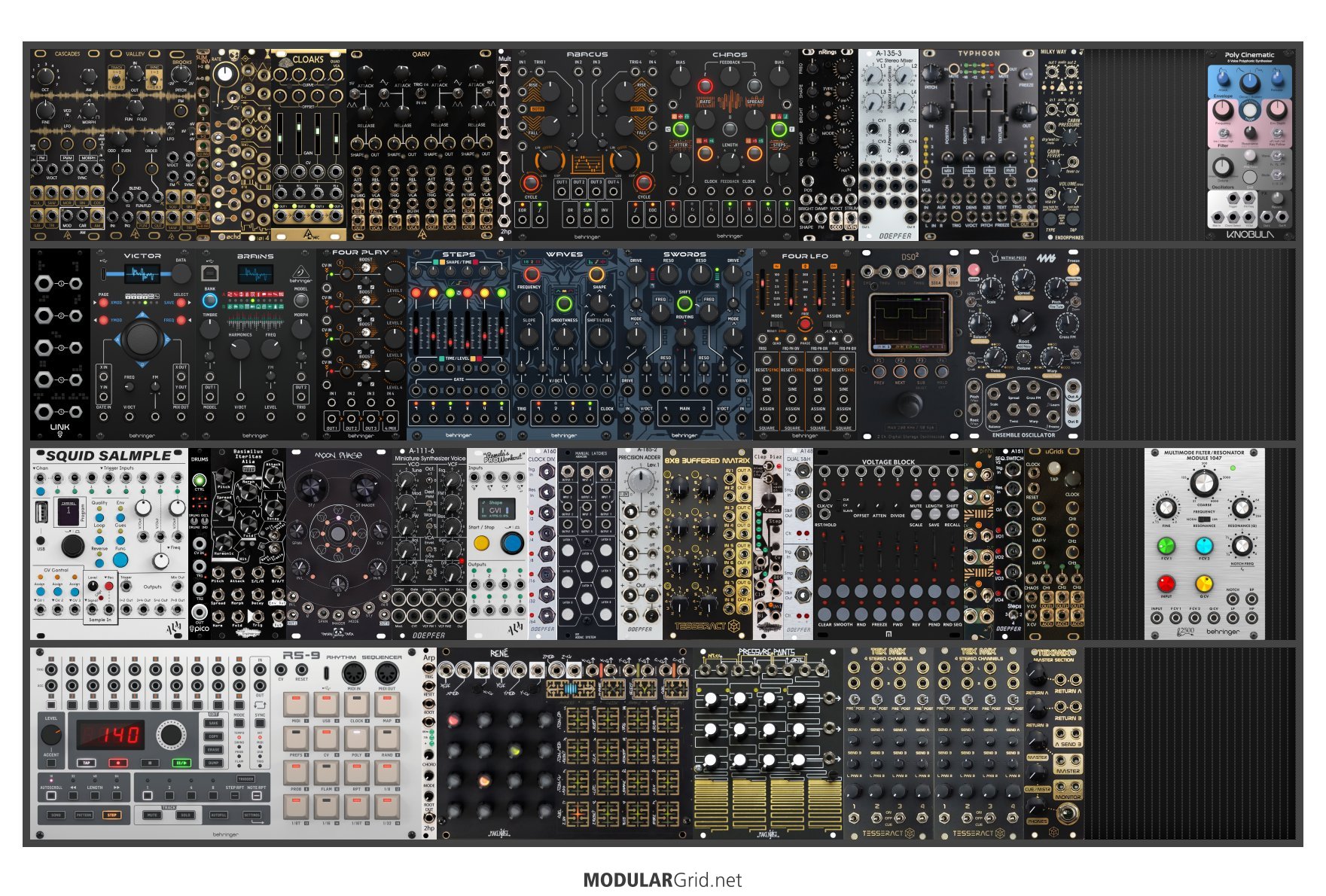The height and width of the screenshot is (896, 1326).
Task: Click the FLAM pad on RS-9
Action: point(326,773)
